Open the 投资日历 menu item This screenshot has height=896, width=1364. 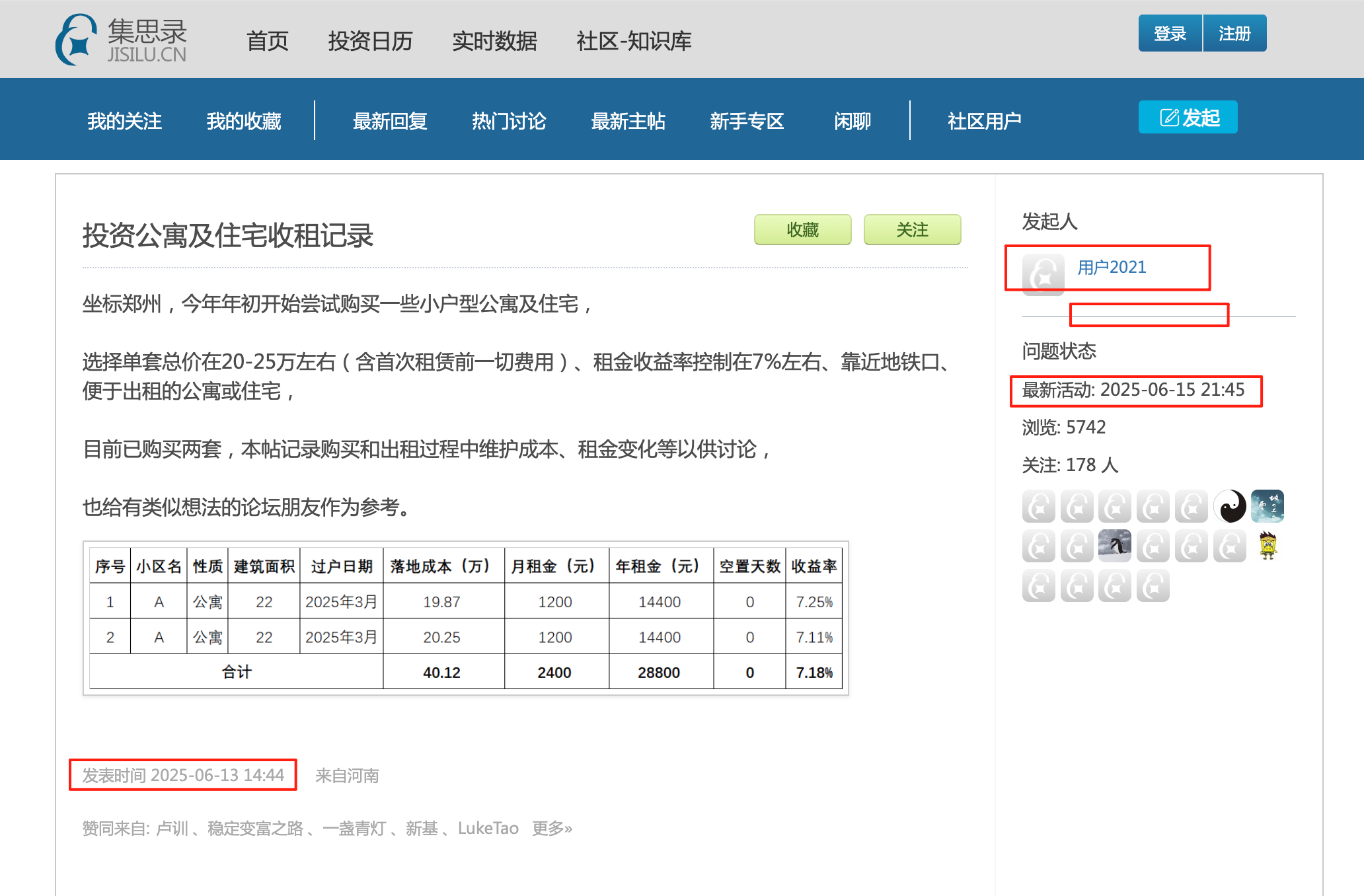point(370,41)
